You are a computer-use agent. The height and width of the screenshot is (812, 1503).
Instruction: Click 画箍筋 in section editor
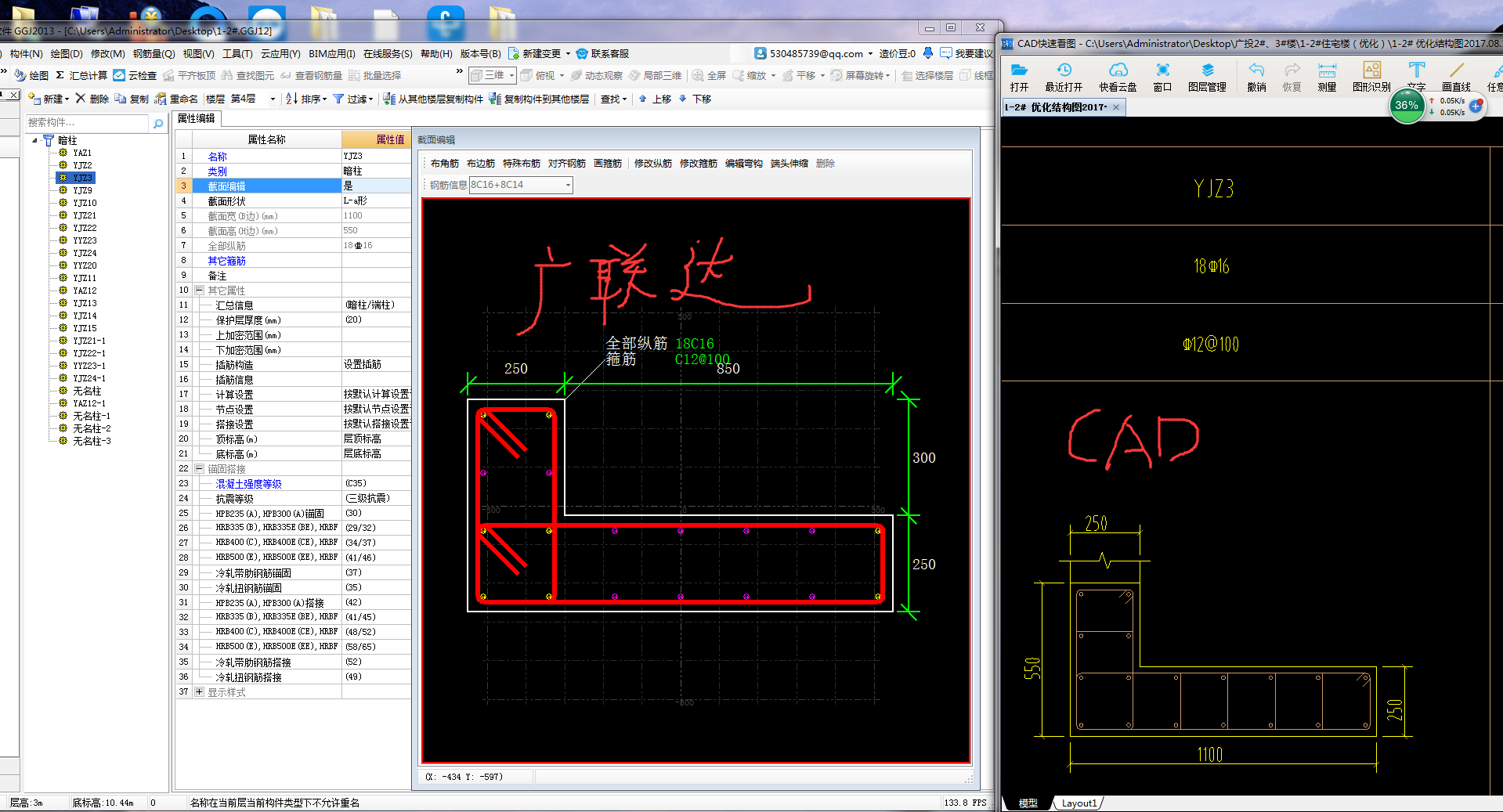(607, 163)
